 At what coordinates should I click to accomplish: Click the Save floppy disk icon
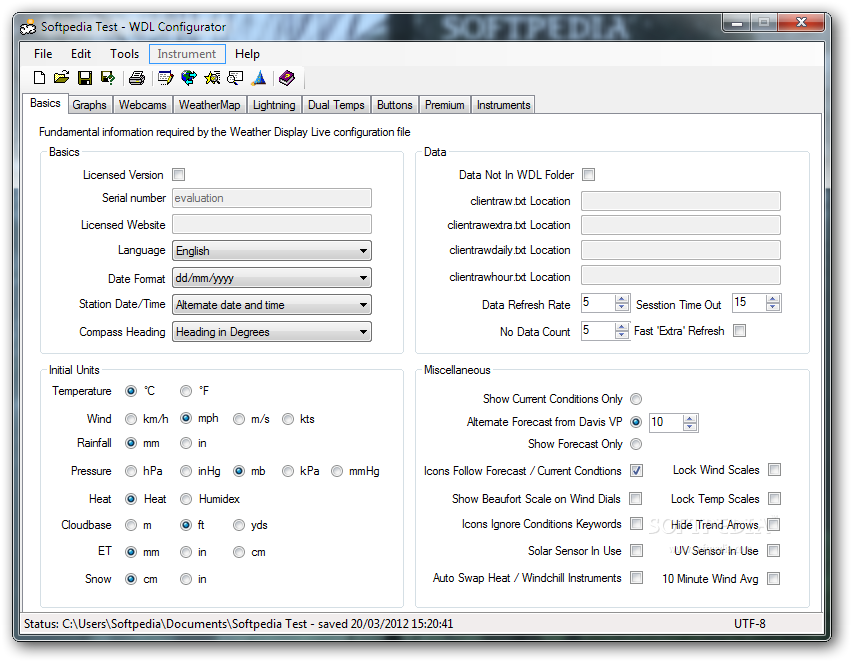(x=85, y=78)
